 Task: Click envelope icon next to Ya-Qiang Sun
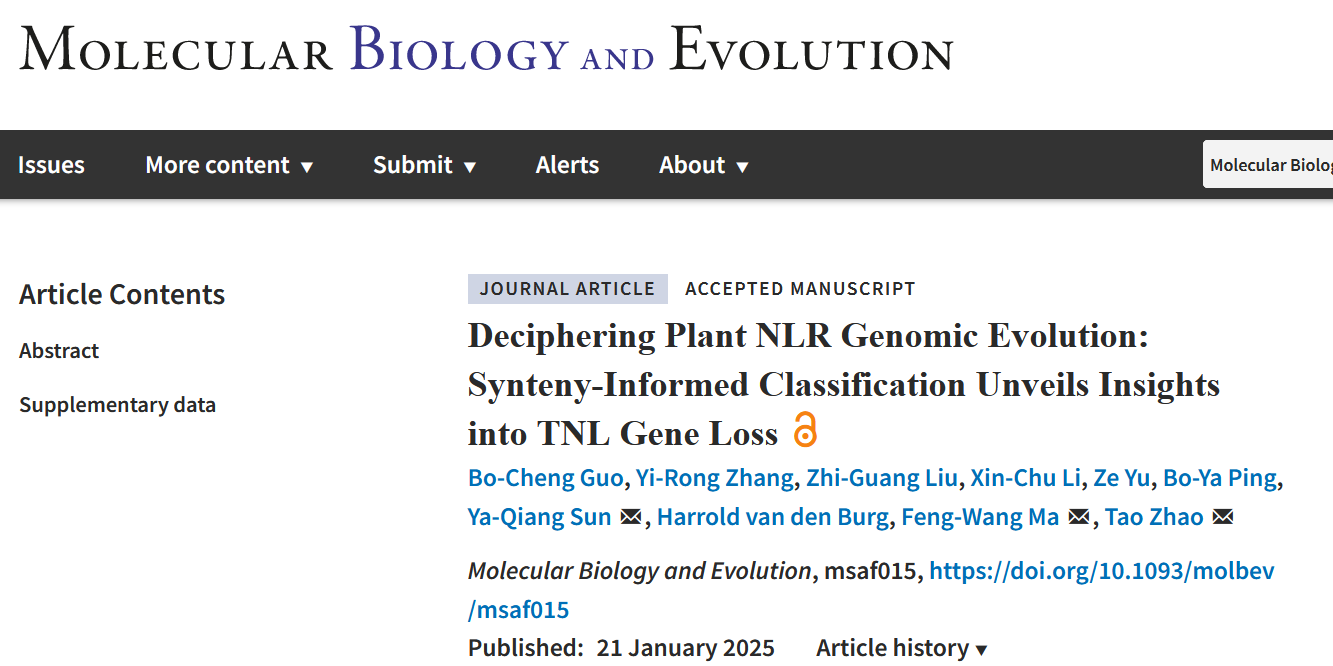[631, 517]
